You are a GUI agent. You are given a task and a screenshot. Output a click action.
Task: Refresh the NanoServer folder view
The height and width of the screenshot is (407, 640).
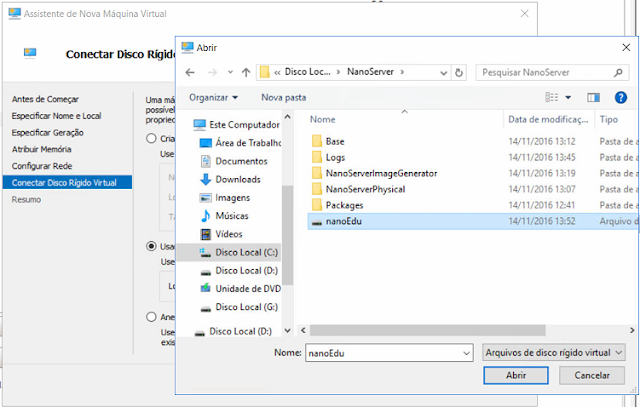(459, 73)
